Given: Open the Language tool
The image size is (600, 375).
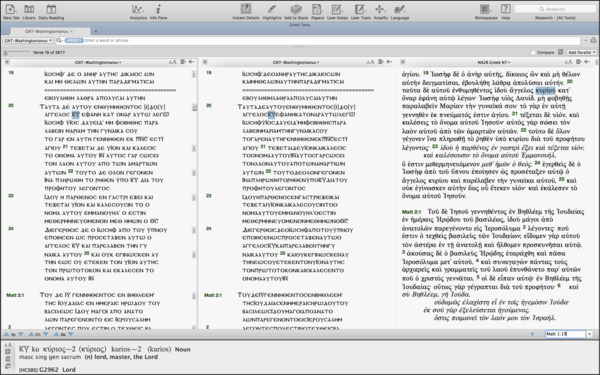Looking at the screenshot, I should click(x=400, y=11).
